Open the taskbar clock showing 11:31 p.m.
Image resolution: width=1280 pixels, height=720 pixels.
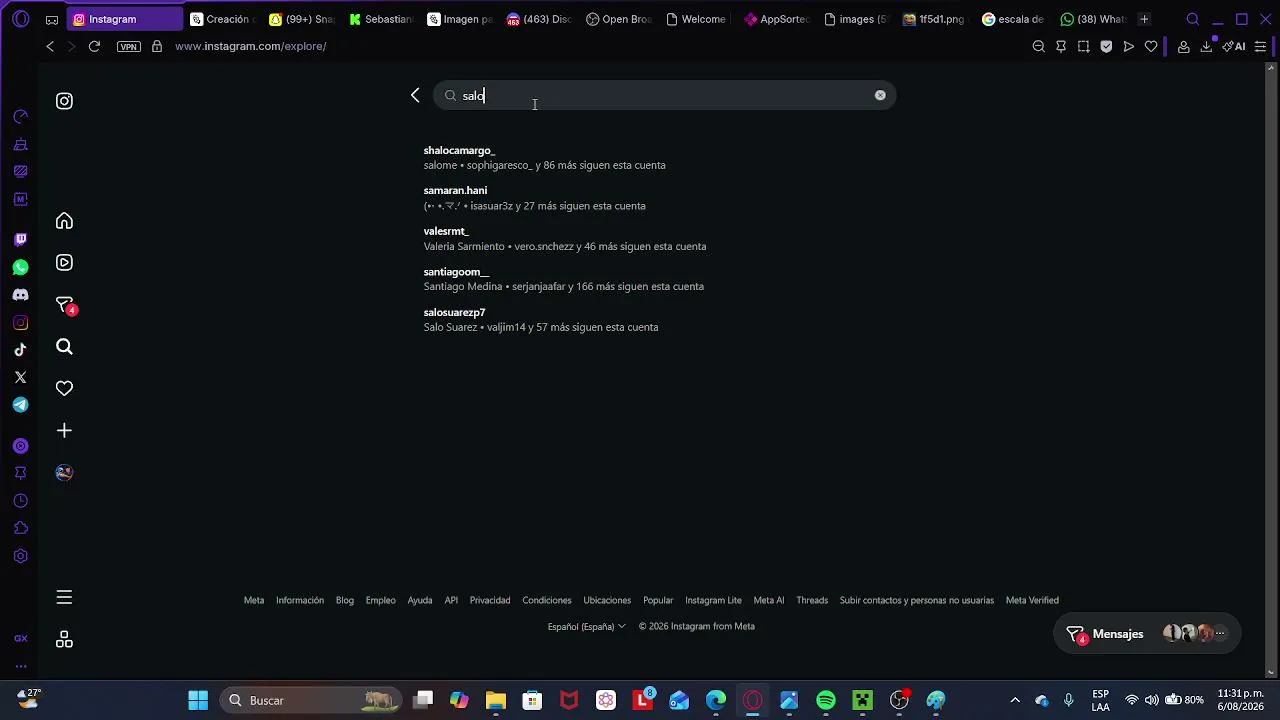tap(1240, 700)
